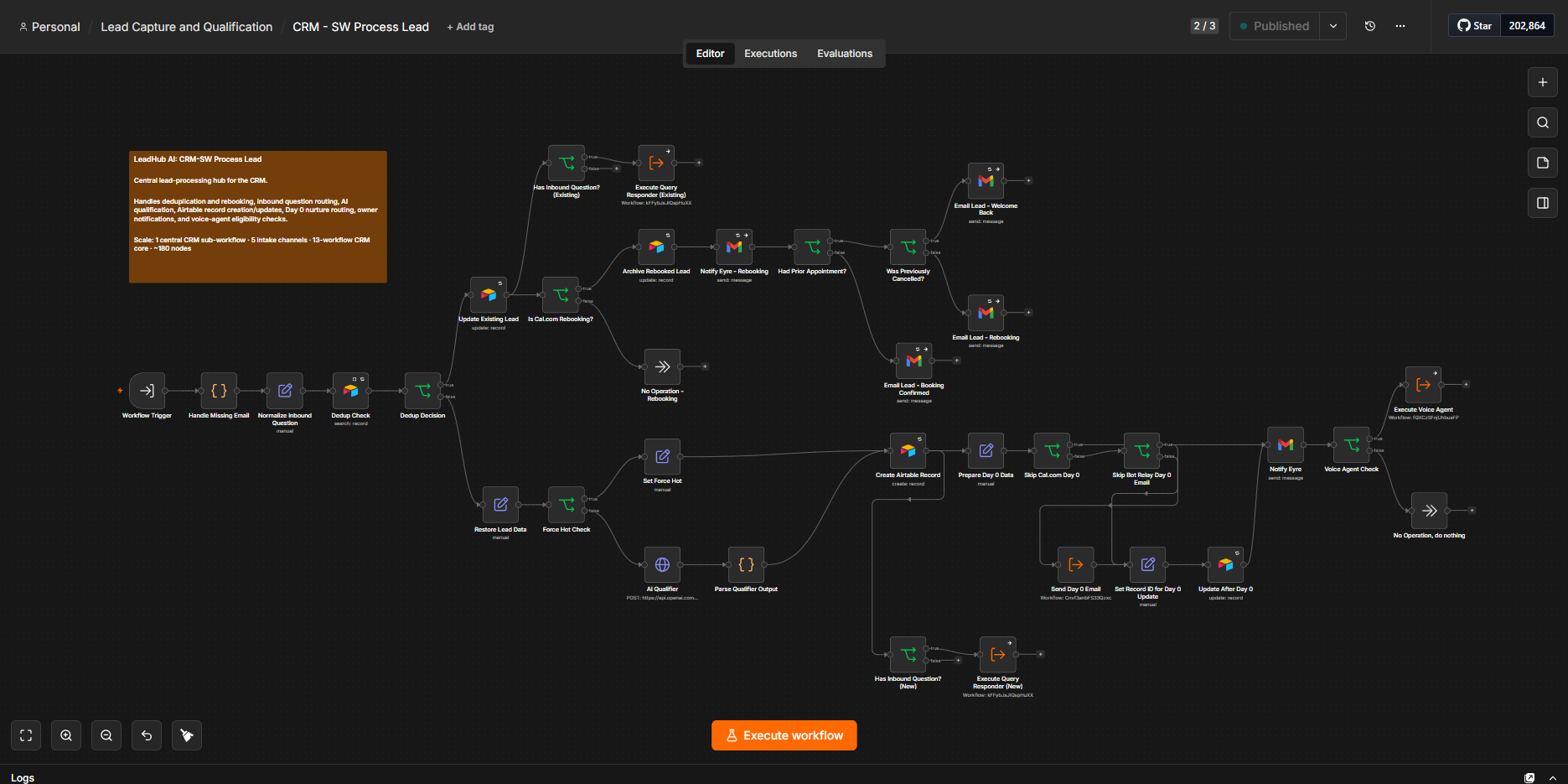Open the three-dots workflow options menu

[1400, 26]
